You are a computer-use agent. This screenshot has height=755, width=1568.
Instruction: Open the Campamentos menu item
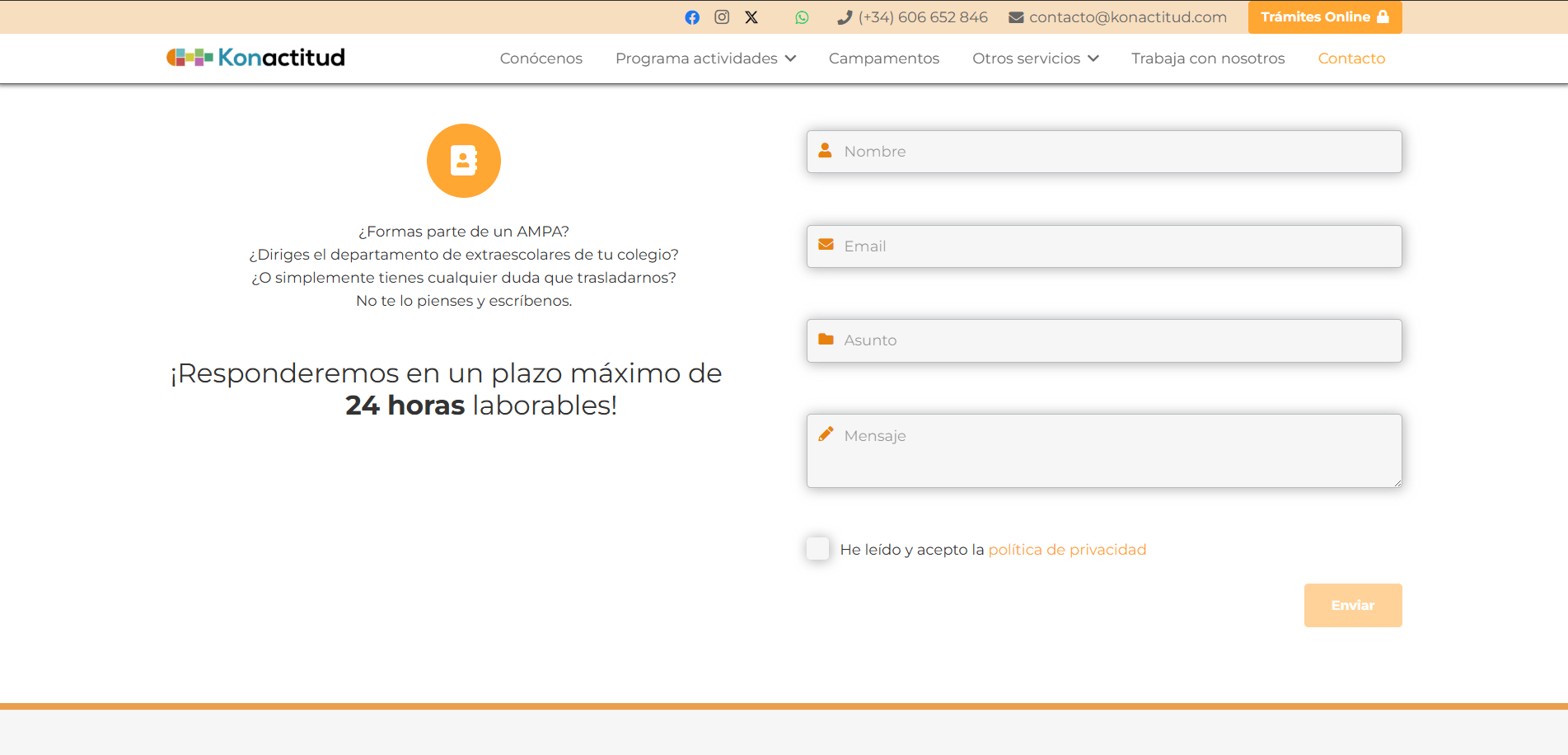pyautogui.click(x=883, y=59)
